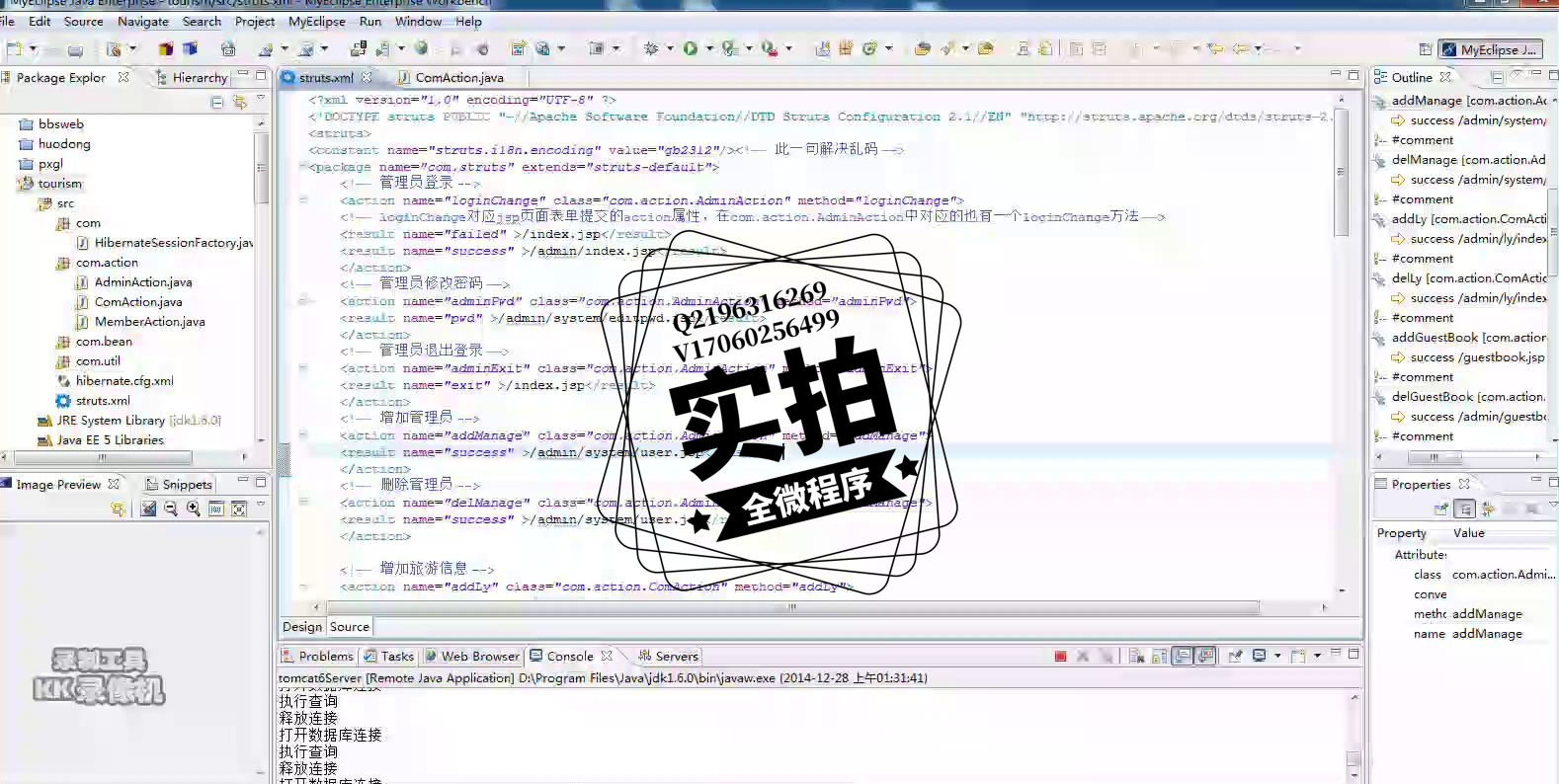Terminate the console with the red stop icon

click(x=1060, y=656)
